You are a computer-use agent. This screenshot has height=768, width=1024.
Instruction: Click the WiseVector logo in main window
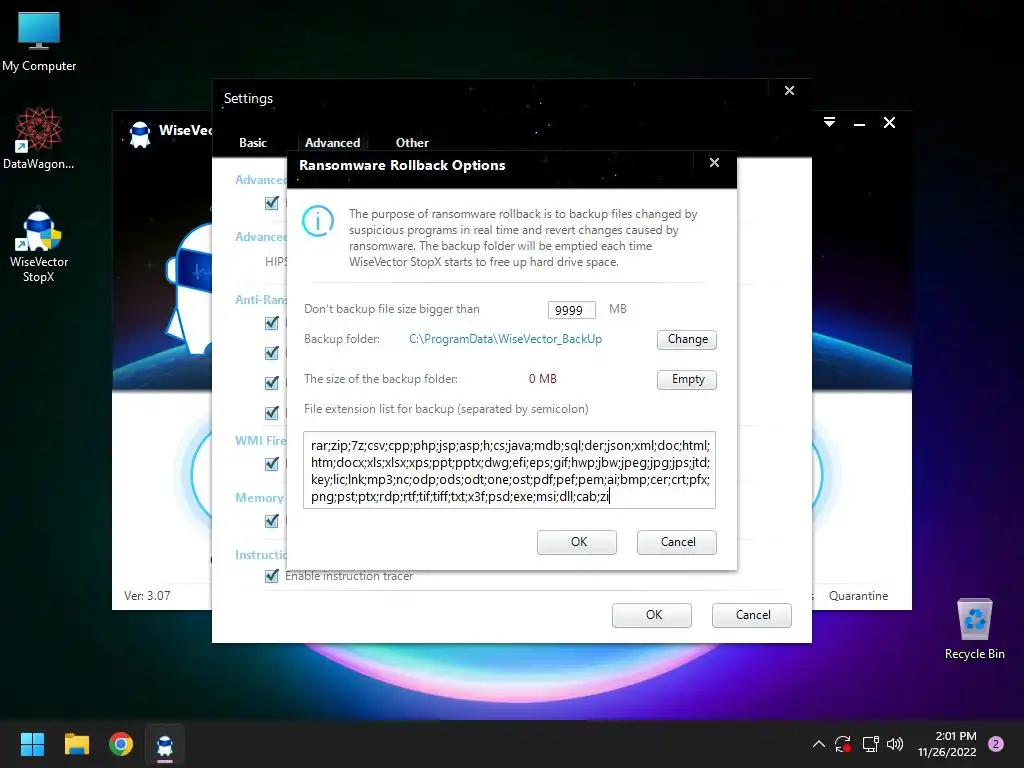140,135
